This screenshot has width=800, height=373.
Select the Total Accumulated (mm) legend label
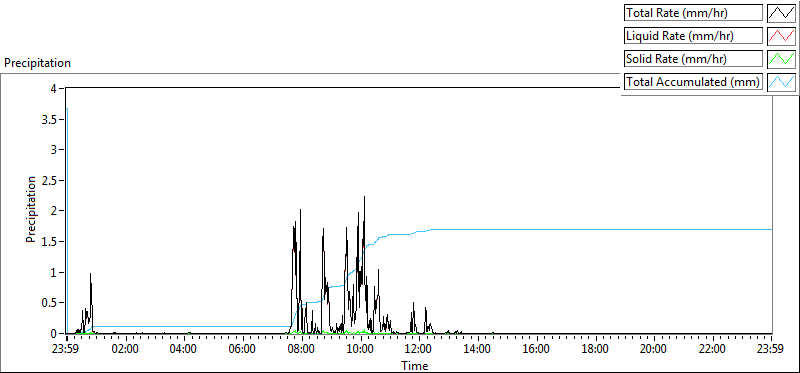tap(694, 82)
